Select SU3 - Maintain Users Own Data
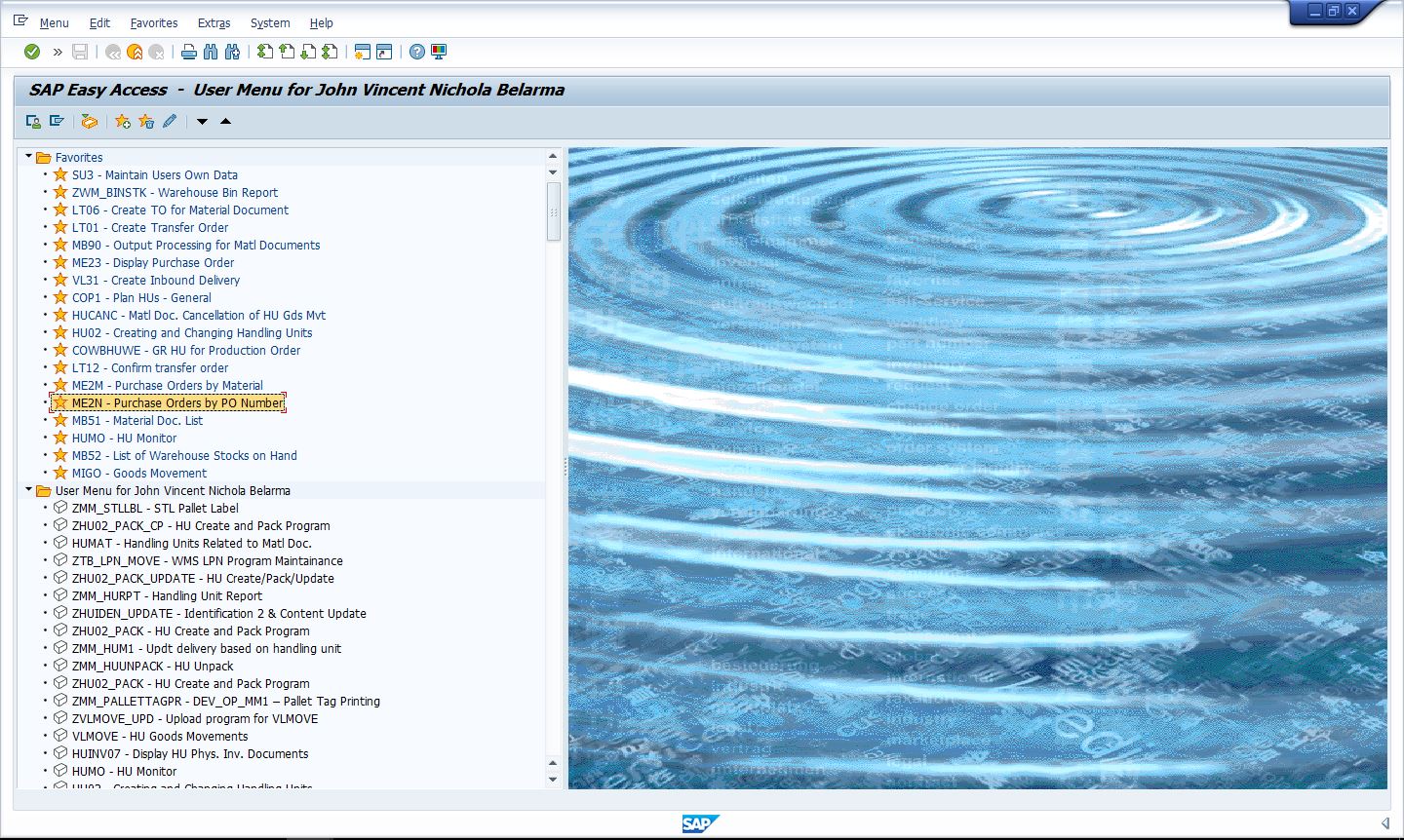This screenshot has height=840, width=1404. 154,175
